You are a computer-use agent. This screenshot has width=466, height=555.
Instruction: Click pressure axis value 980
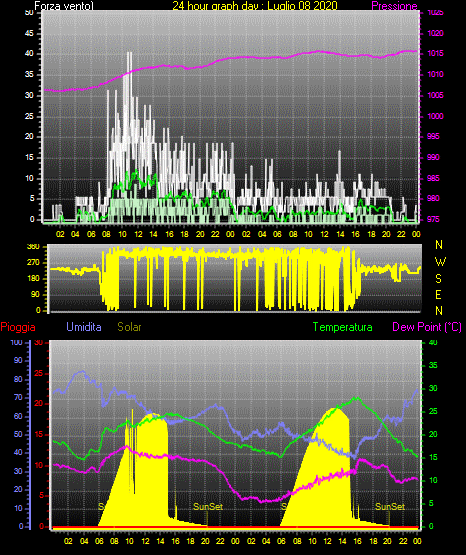pyautogui.click(x=433, y=198)
